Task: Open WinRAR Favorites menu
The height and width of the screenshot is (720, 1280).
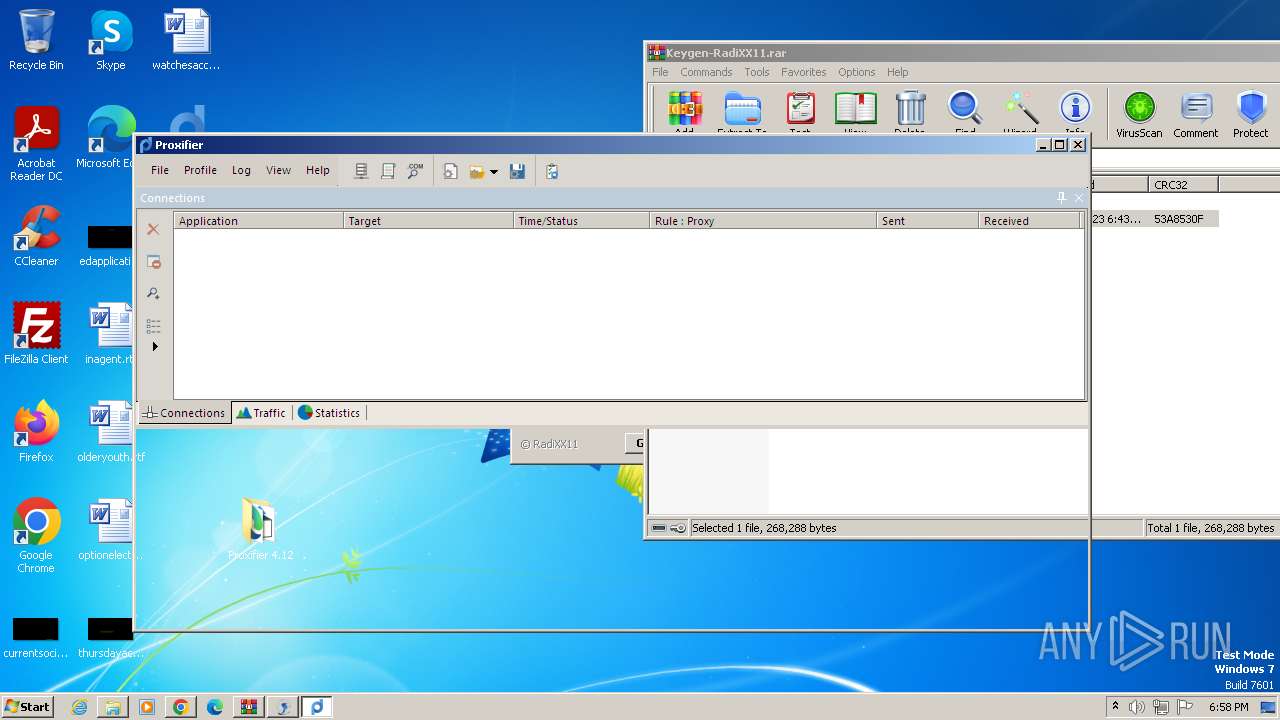Action: 804,72
